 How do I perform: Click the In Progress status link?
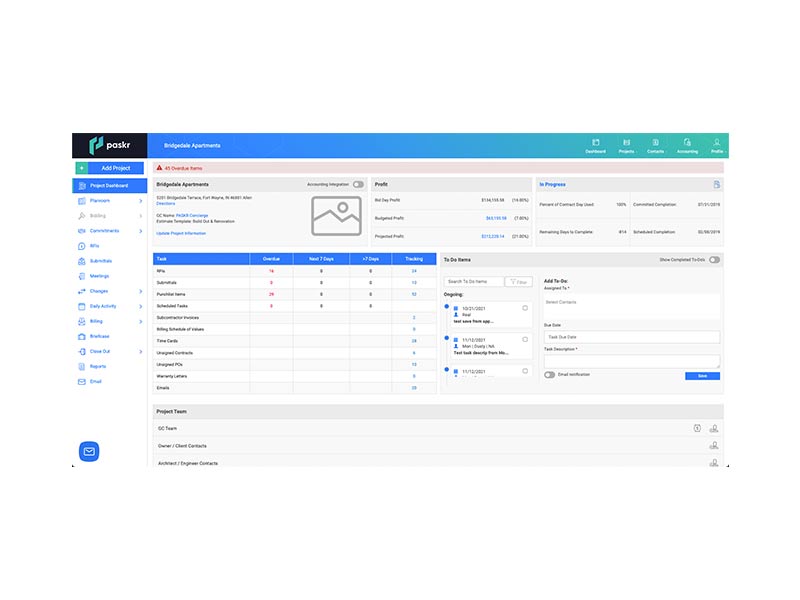pos(553,184)
